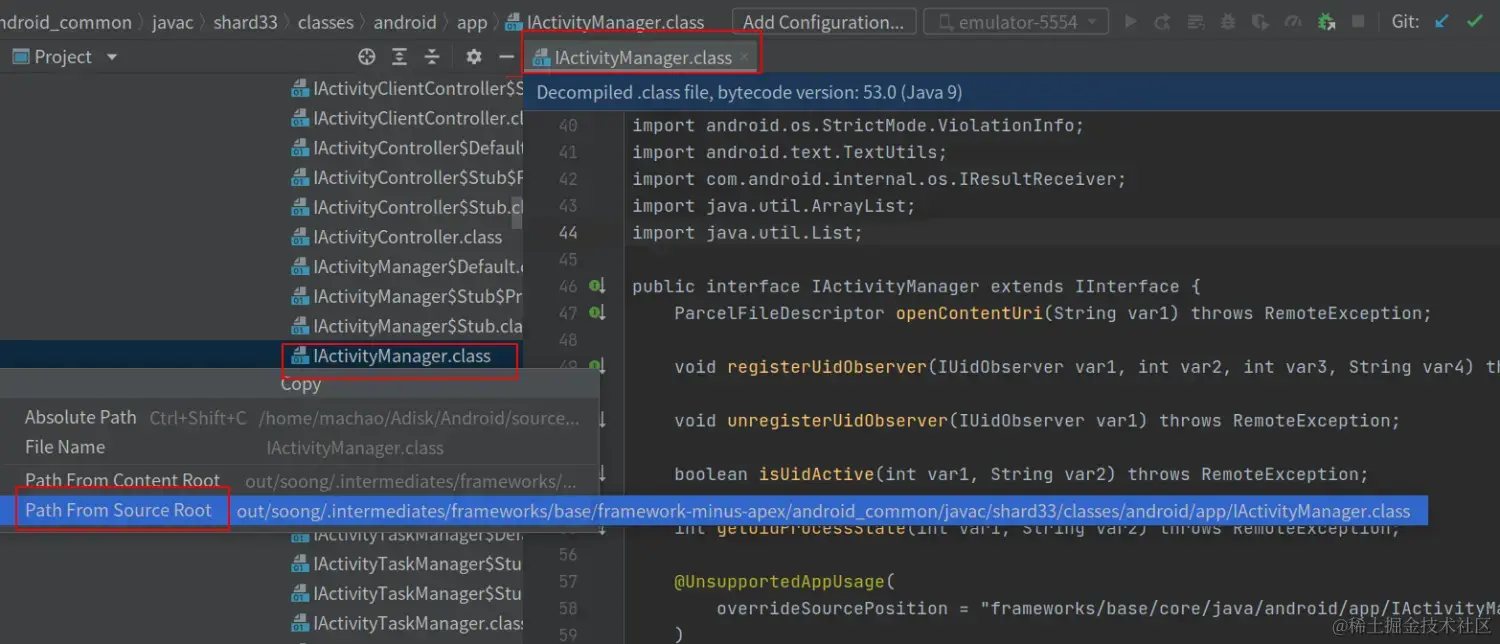Screen dimensions: 1500x644
Task: Select IActivityClientController$S class file
Action: (406, 88)
